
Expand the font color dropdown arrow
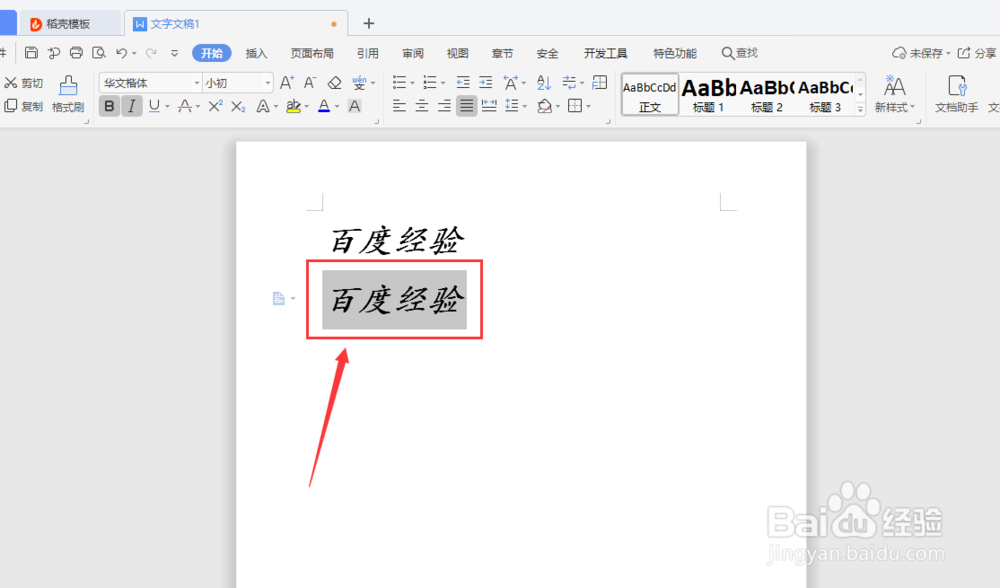(337, 107)
